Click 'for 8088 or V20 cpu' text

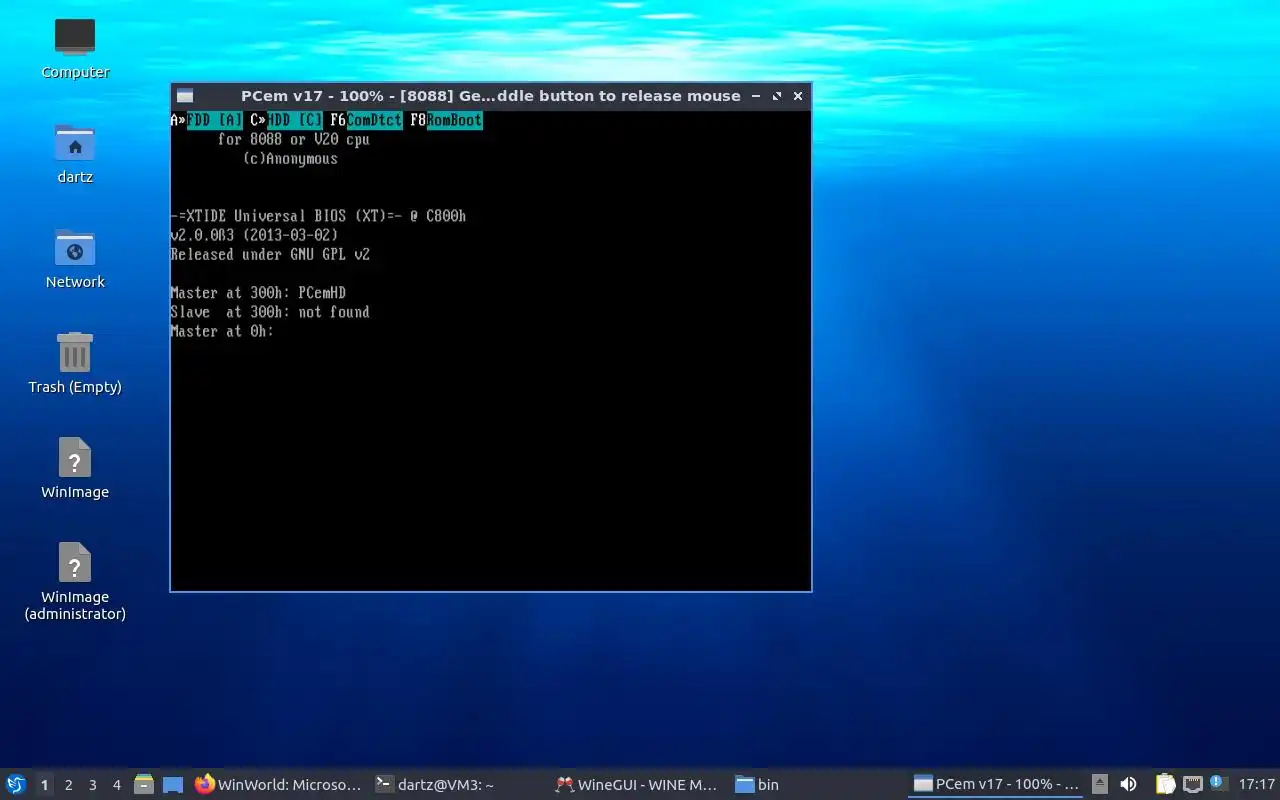(x=294, y=139)
